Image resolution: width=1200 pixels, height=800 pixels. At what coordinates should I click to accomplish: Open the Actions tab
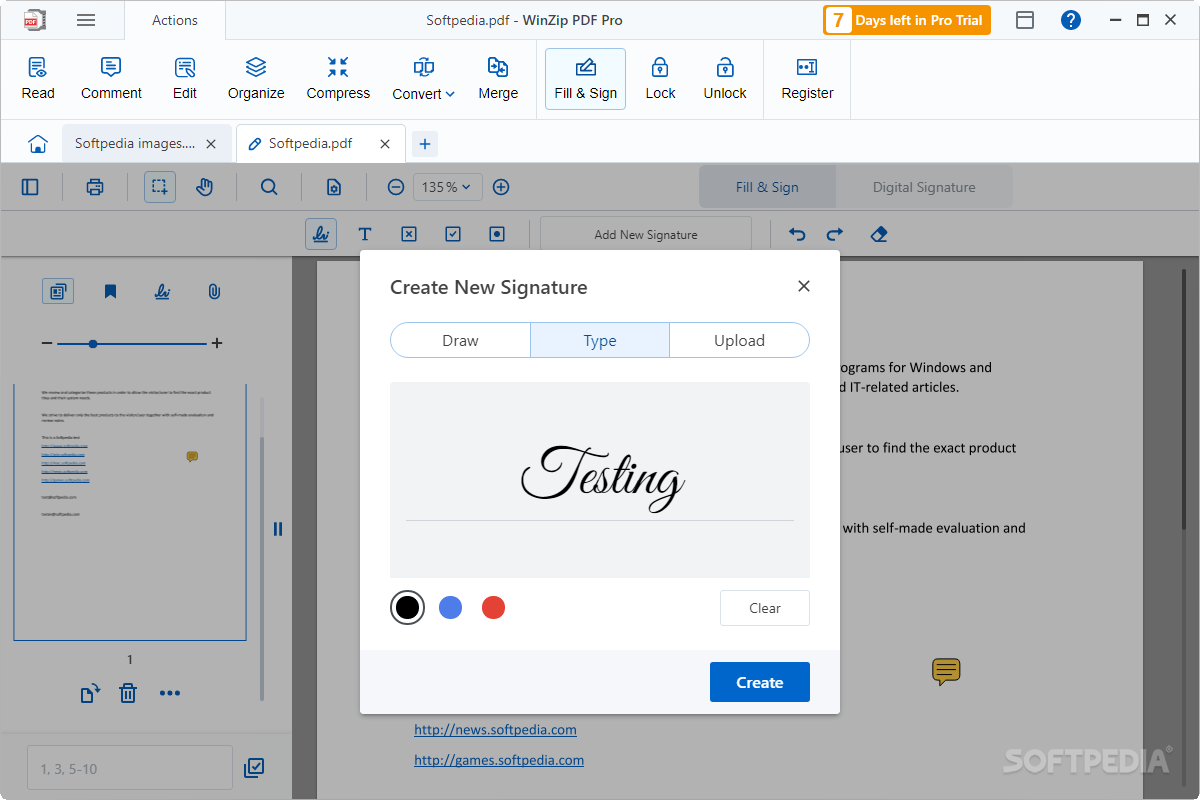coord(175,20)
